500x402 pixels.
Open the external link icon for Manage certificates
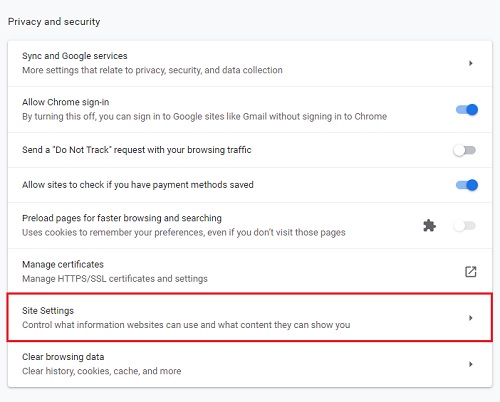click(x=470, y=272)
